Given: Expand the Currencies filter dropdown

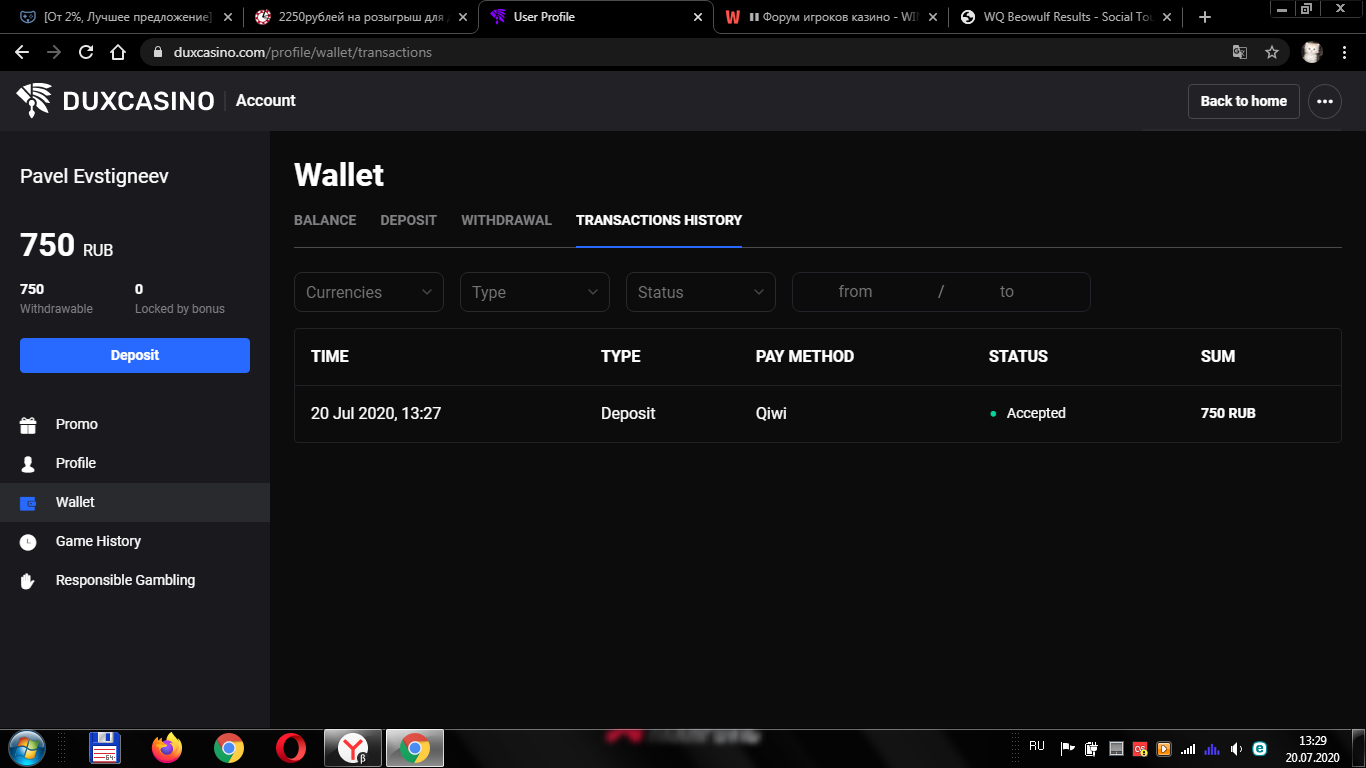Looking at the screenshot, I should pos(368,292).
